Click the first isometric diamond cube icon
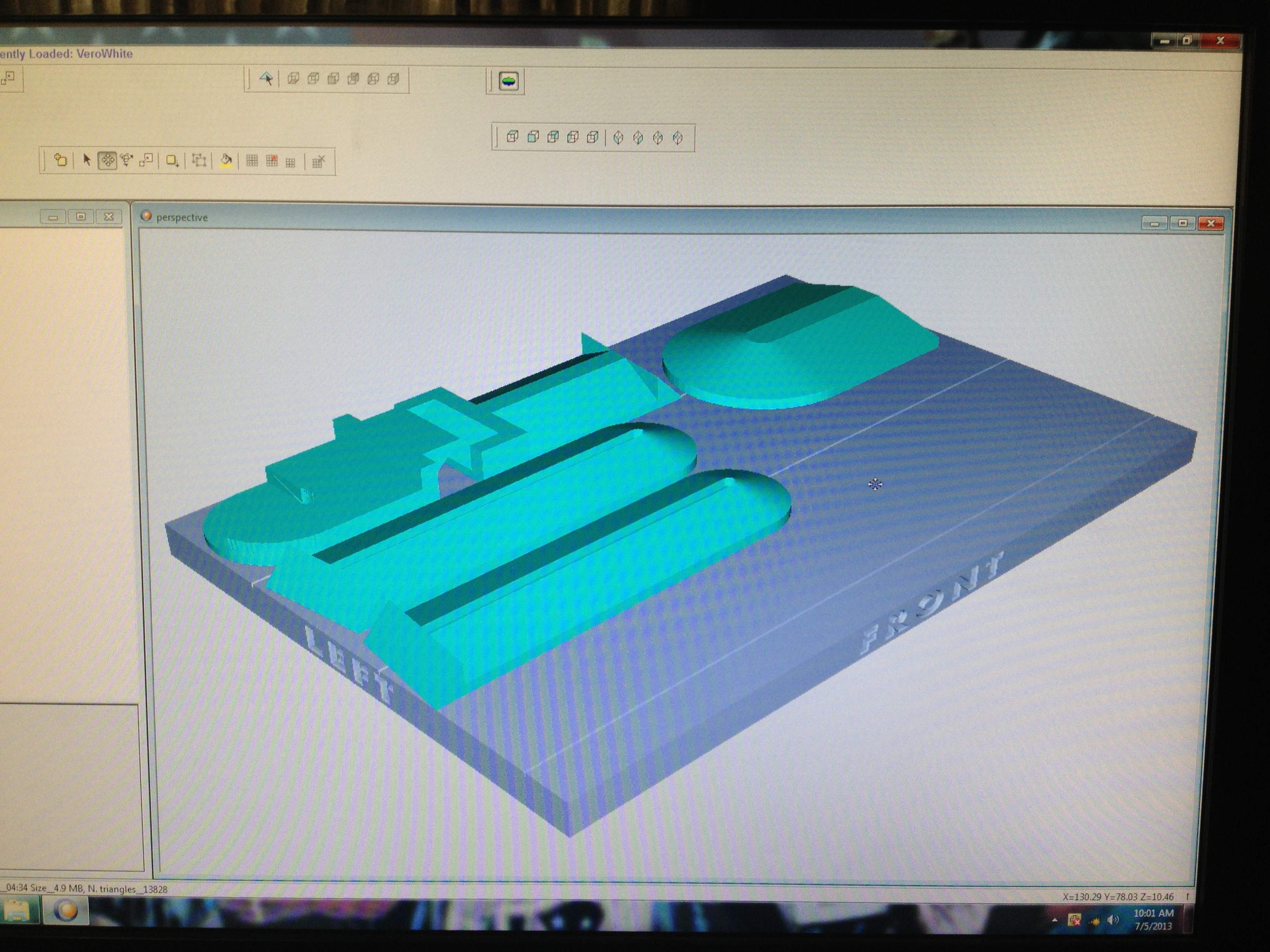1270x952 pixels. coord(618,138)
